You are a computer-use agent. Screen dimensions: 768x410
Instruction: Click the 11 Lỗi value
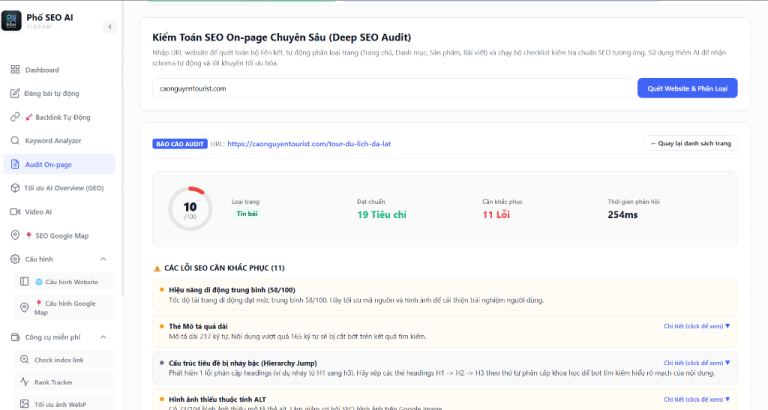click(496, 215)
